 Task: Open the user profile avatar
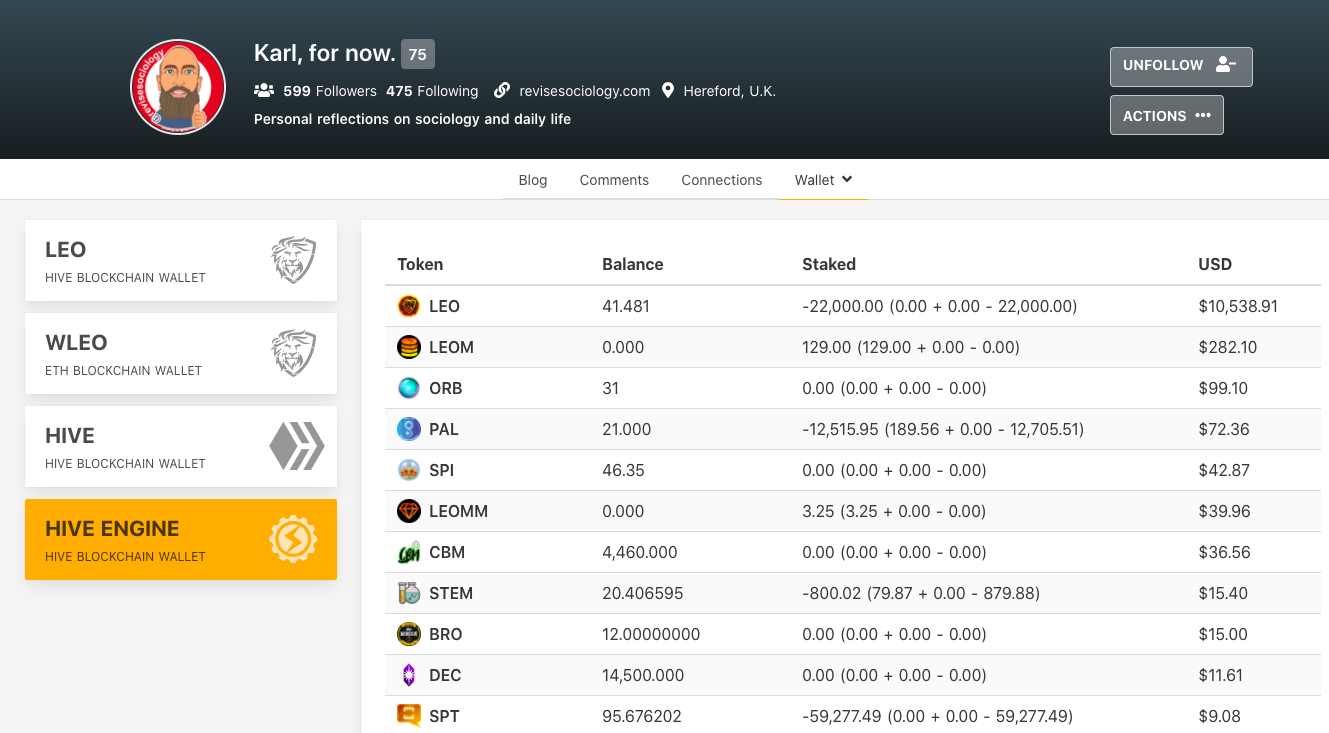point(178,87)
